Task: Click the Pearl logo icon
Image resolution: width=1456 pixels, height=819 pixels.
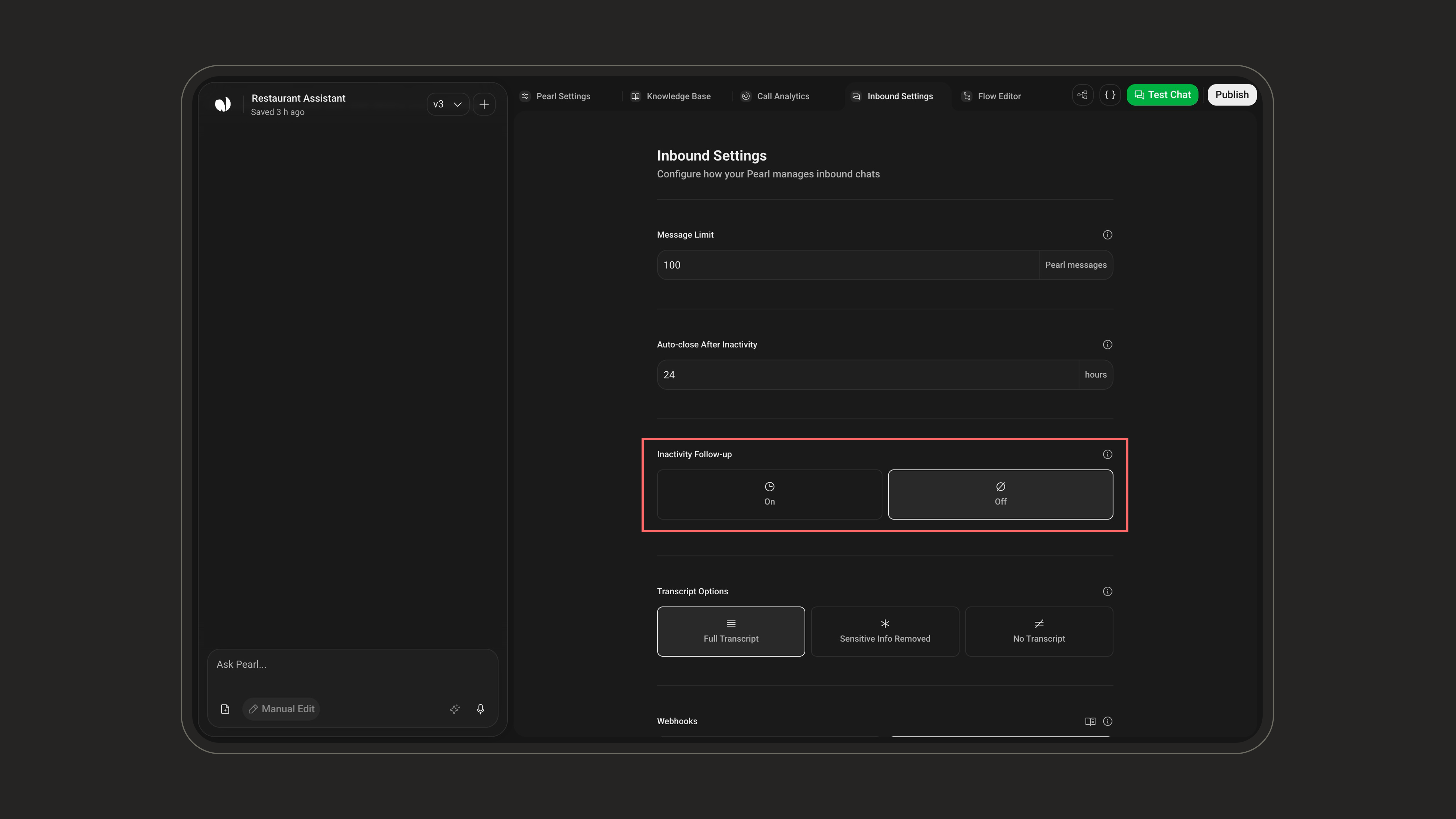Action: click(223, 105)
